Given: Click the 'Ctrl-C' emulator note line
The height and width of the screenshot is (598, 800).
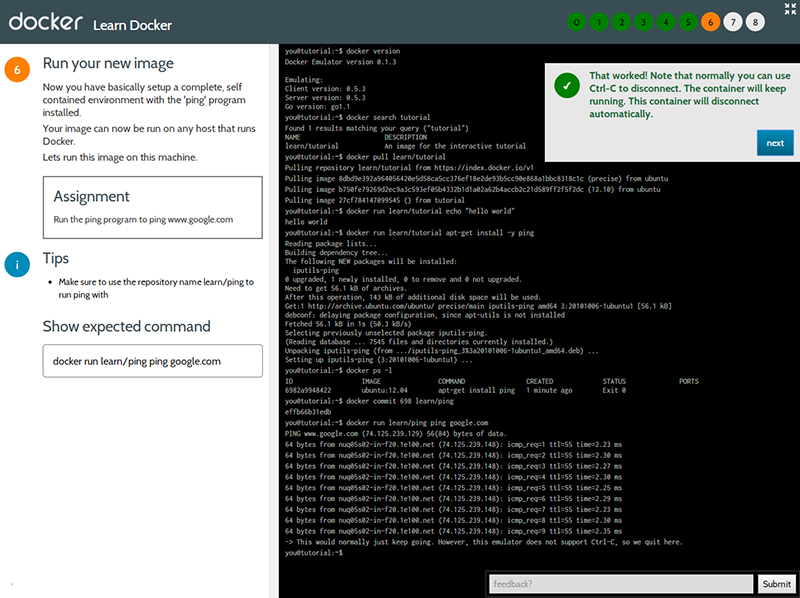Looking at the screenshot, I should (x=483, y=542).
